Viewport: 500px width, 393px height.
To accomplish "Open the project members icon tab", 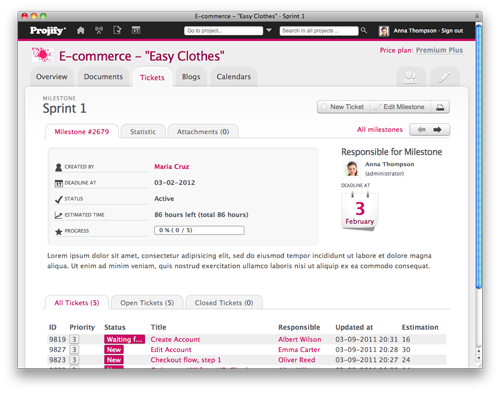I will click(x=411, y=77).
